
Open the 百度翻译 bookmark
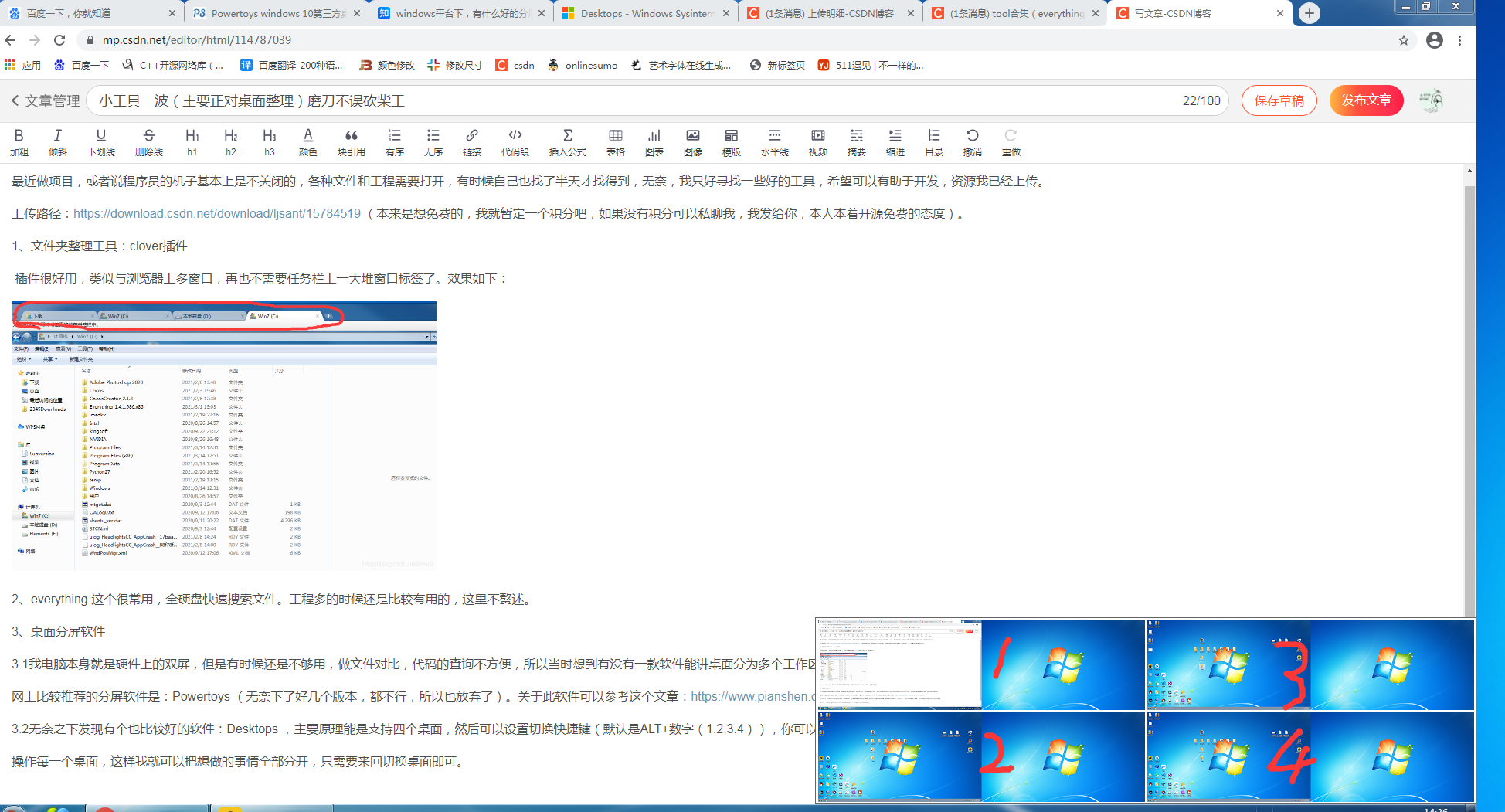291,65
